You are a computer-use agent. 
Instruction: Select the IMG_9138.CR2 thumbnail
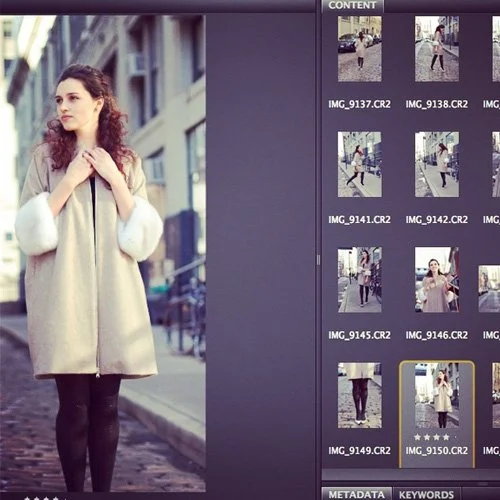pos(437,49)
